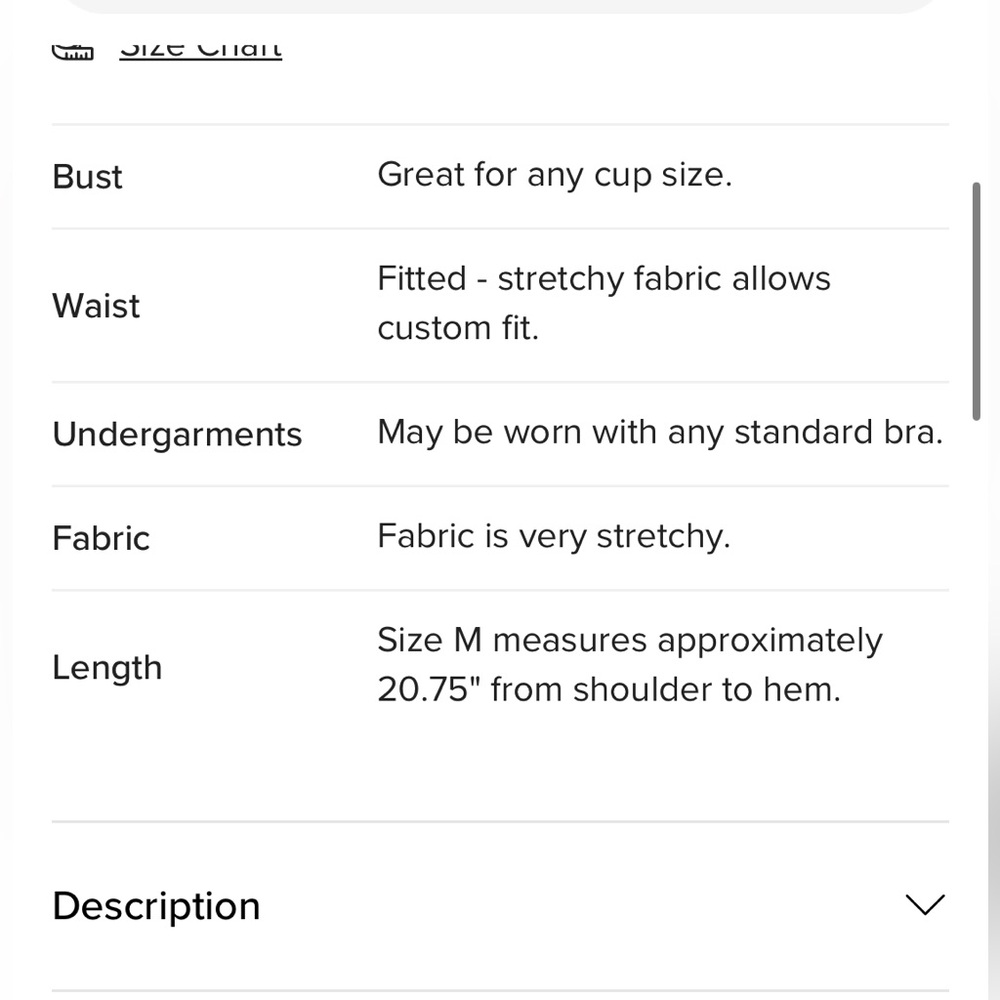The width and height of the screenshot is (1000, 1000).
Task: Select the Bust row label
Action: [x=87, y=177]
